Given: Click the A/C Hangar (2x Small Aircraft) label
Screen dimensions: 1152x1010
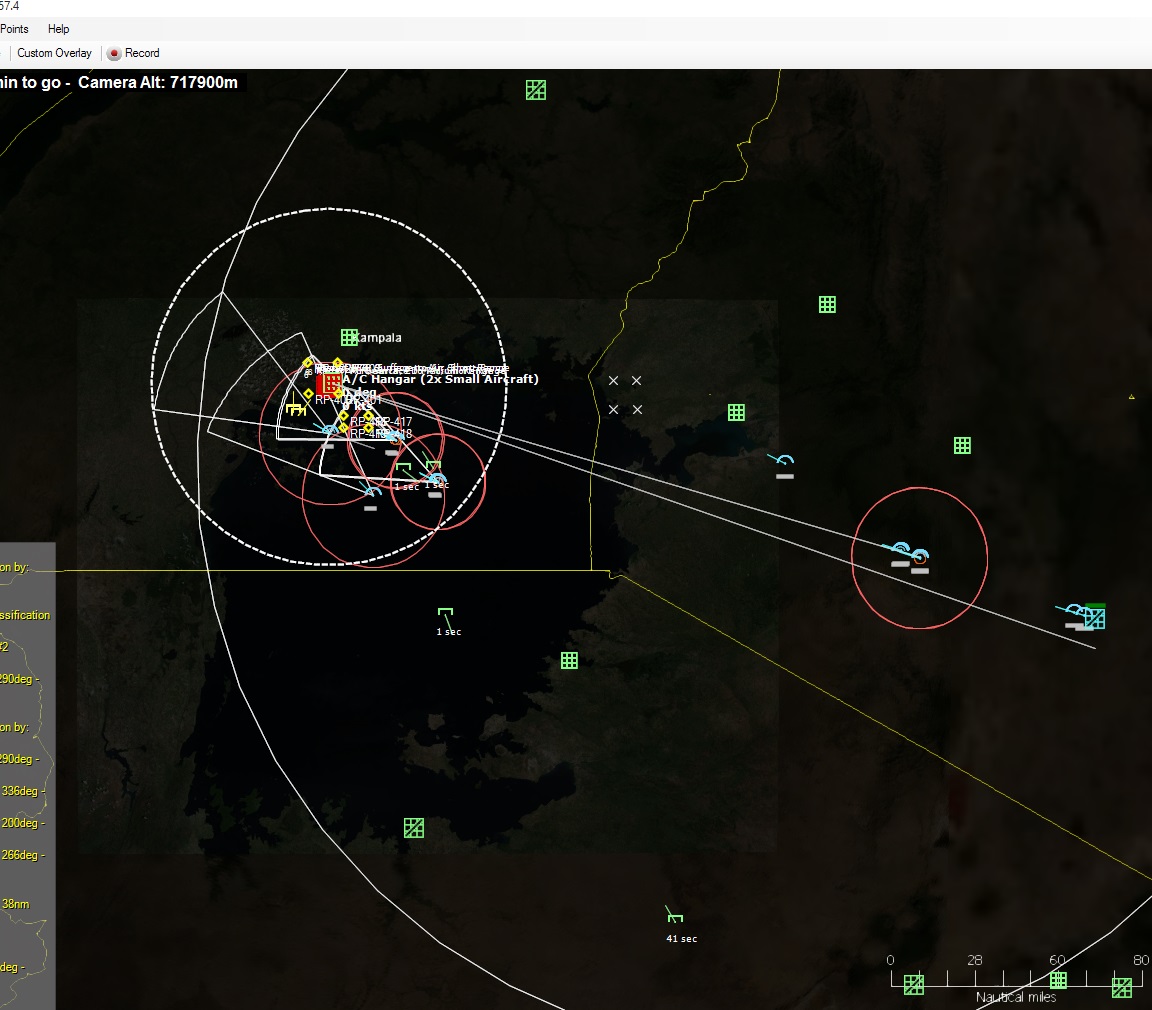Looking at the screenshot, I should pyautogui.click(x=440, y=379).
